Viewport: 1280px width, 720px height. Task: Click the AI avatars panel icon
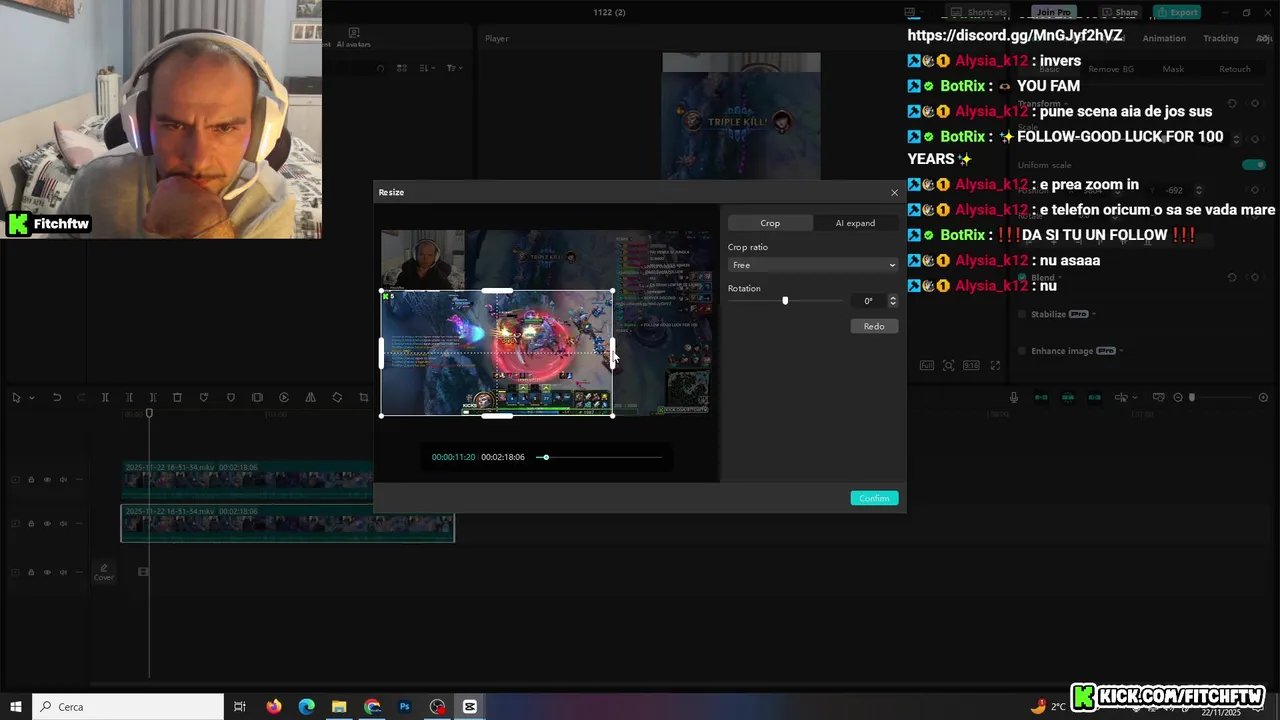click(353, 38)
